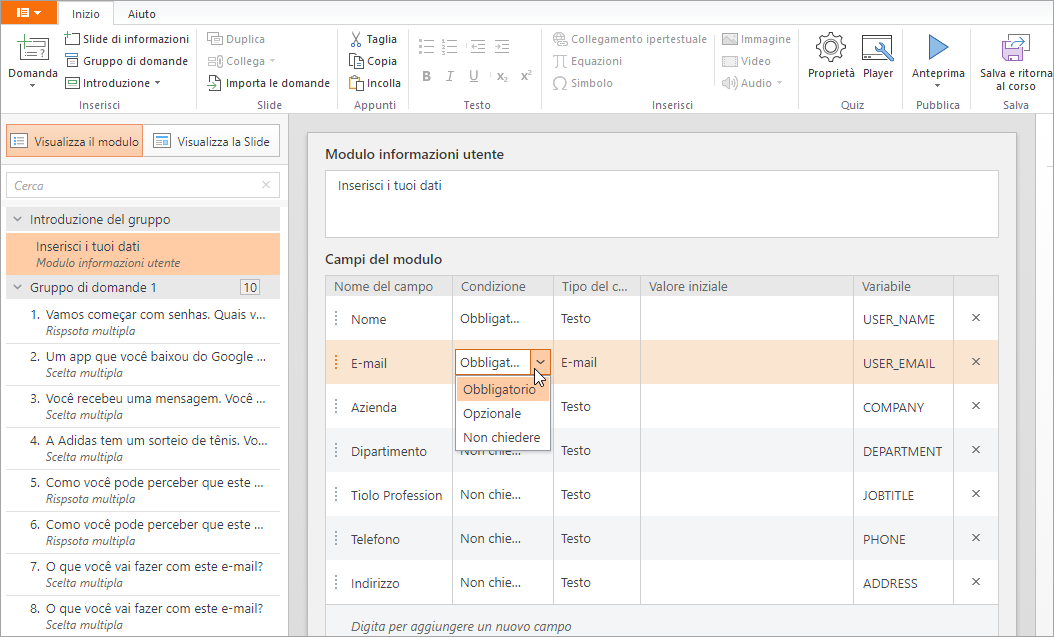This screenshot has height=637, width=1054.
Task: Click the Taglia scissors icon
Action: (356, 39)
